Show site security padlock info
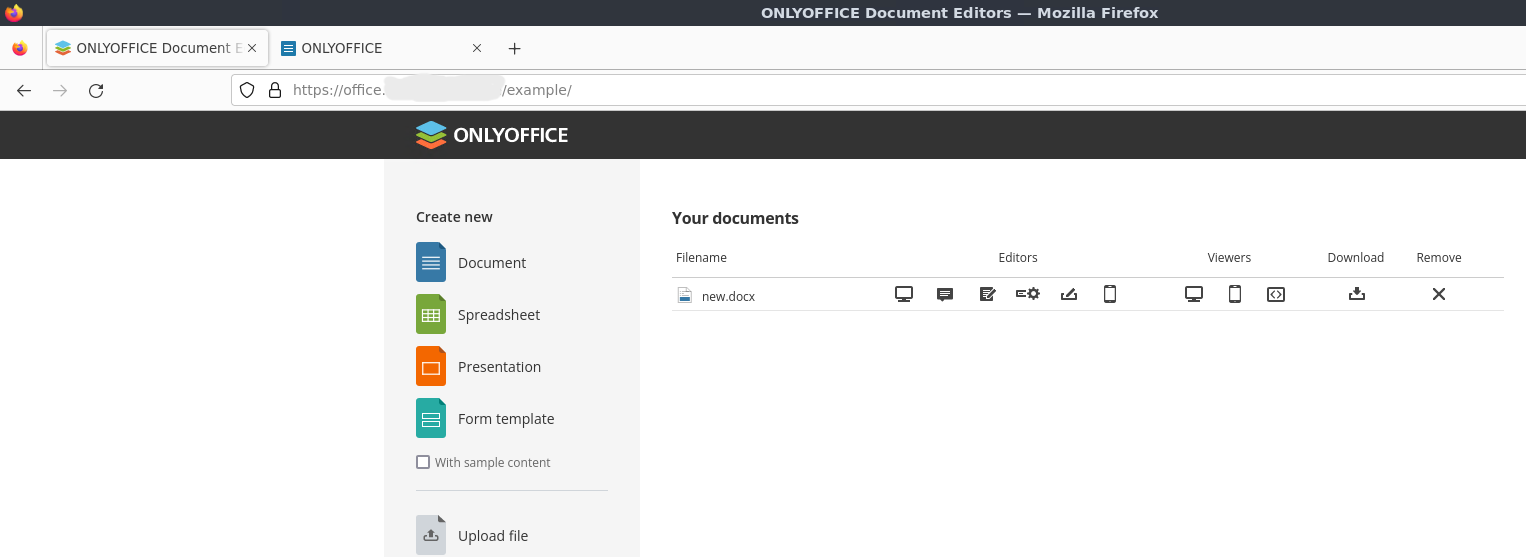This screenshot has width=1526, height=557. click(x=275, y=90)
